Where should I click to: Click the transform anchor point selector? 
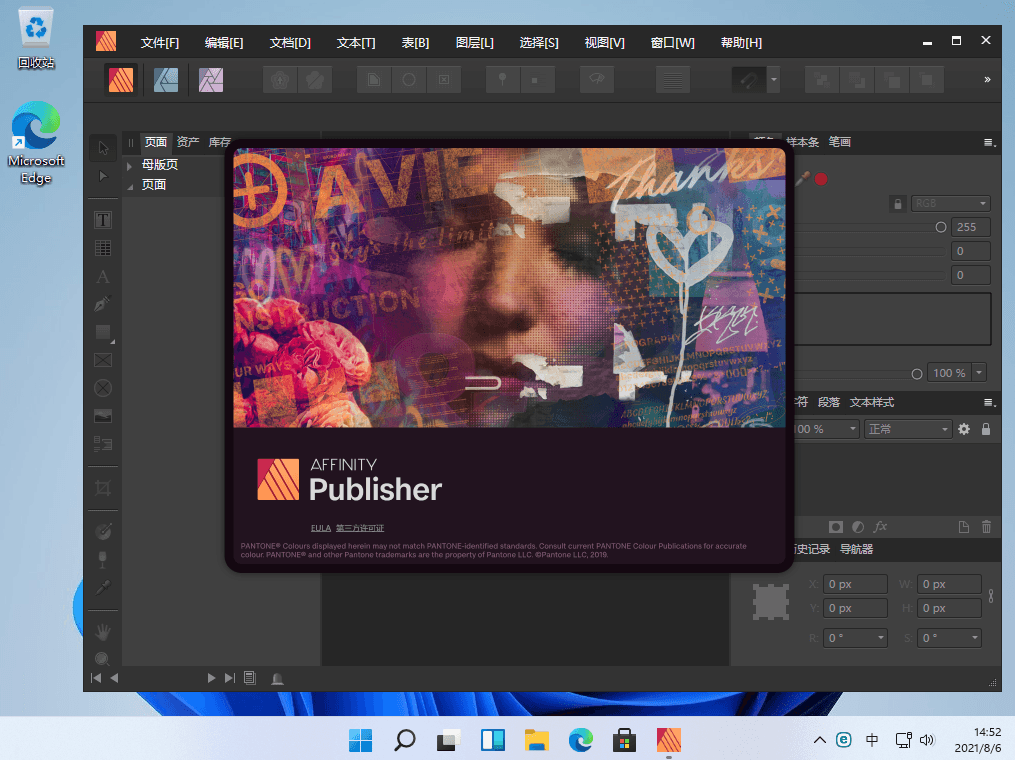770,602
